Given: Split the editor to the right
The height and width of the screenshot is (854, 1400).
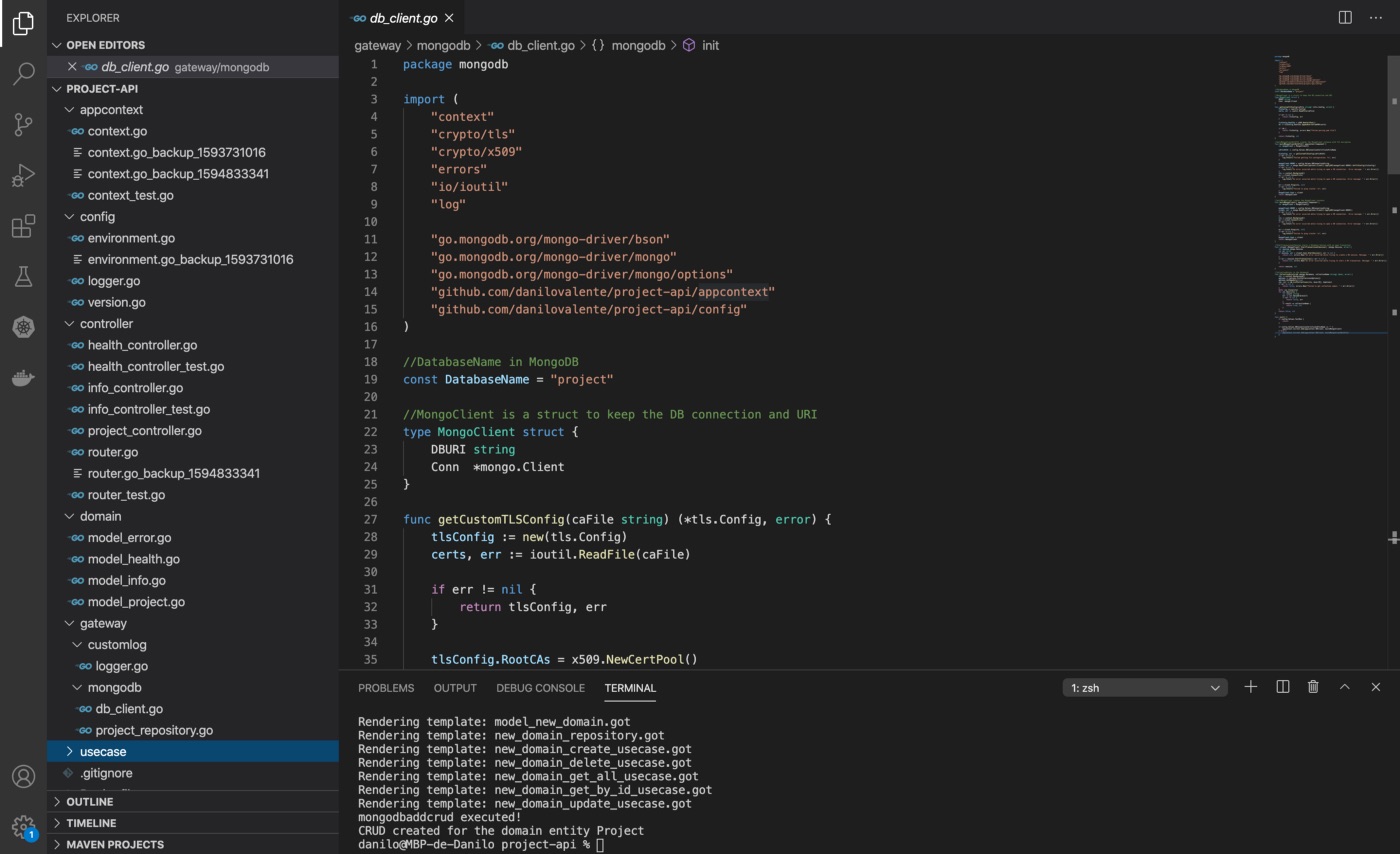Looking at the screenshot, I should (1345, 18).
